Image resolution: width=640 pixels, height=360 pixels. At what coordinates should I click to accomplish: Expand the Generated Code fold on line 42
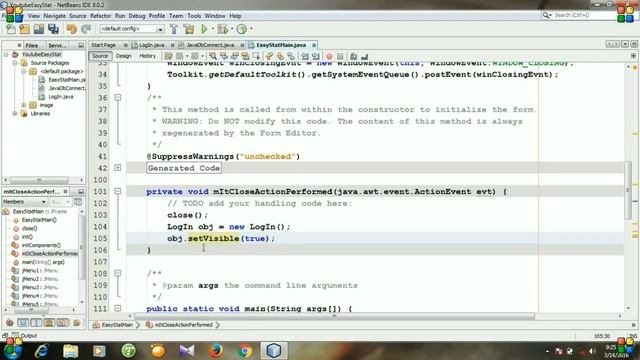tap(118, 168)
